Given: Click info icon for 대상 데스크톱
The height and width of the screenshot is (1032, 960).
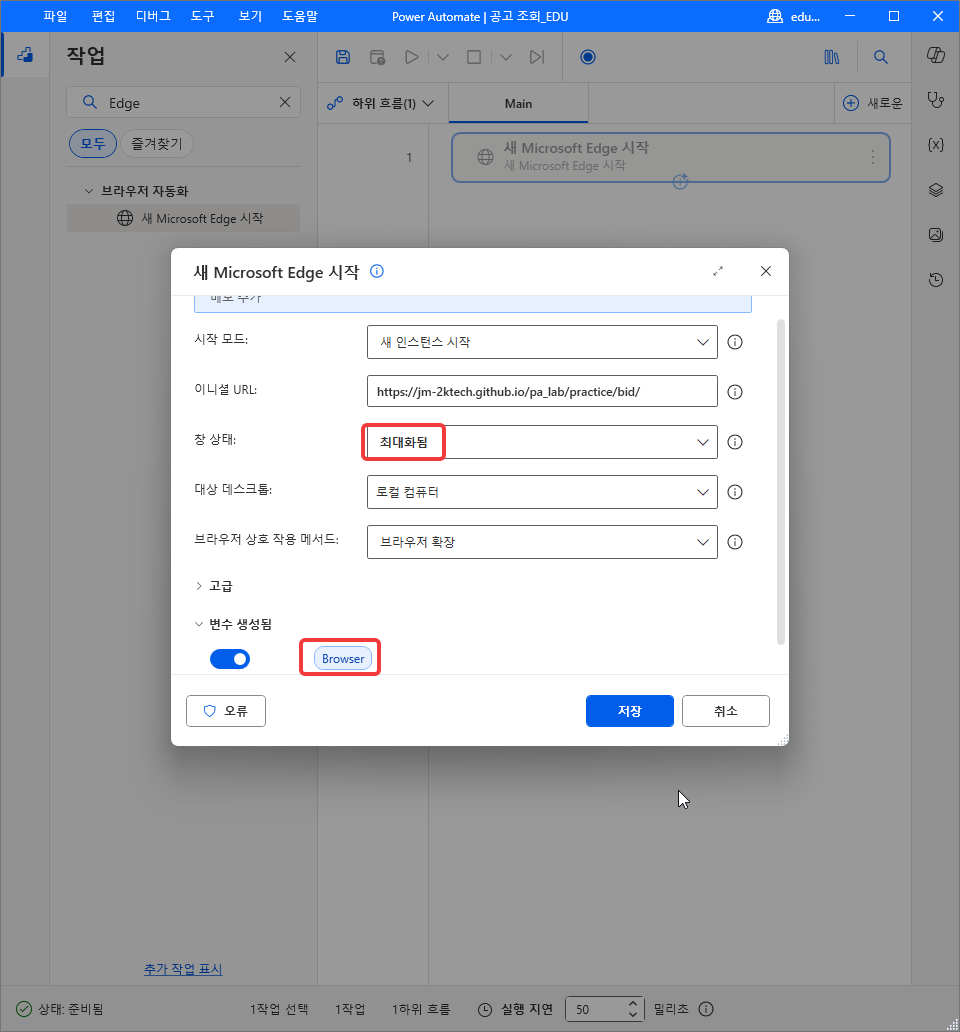Looking at the screenshot, I should click(x=735, y=492).
